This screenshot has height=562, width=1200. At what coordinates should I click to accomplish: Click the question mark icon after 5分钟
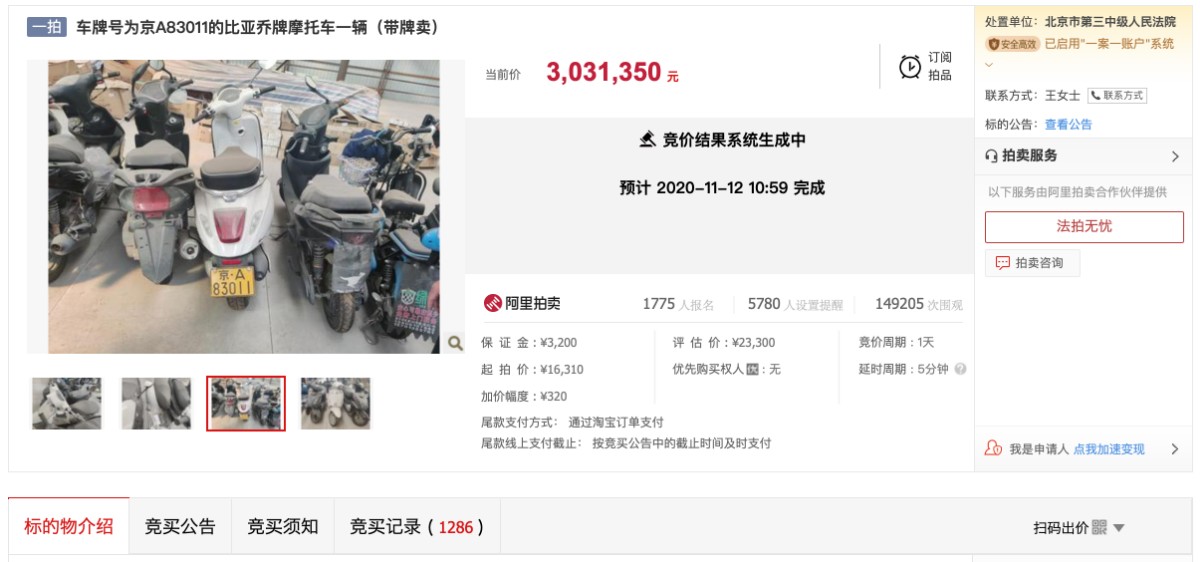click(x=960, y=369)
